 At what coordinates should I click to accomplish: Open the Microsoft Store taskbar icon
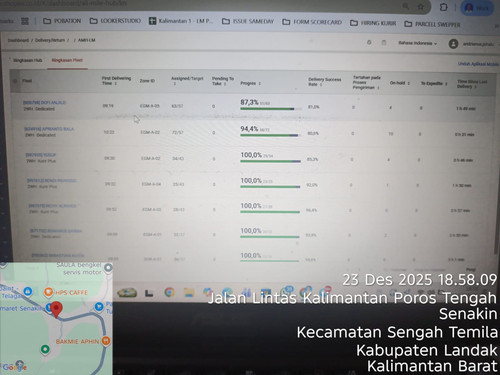click(x=266, y=292)
